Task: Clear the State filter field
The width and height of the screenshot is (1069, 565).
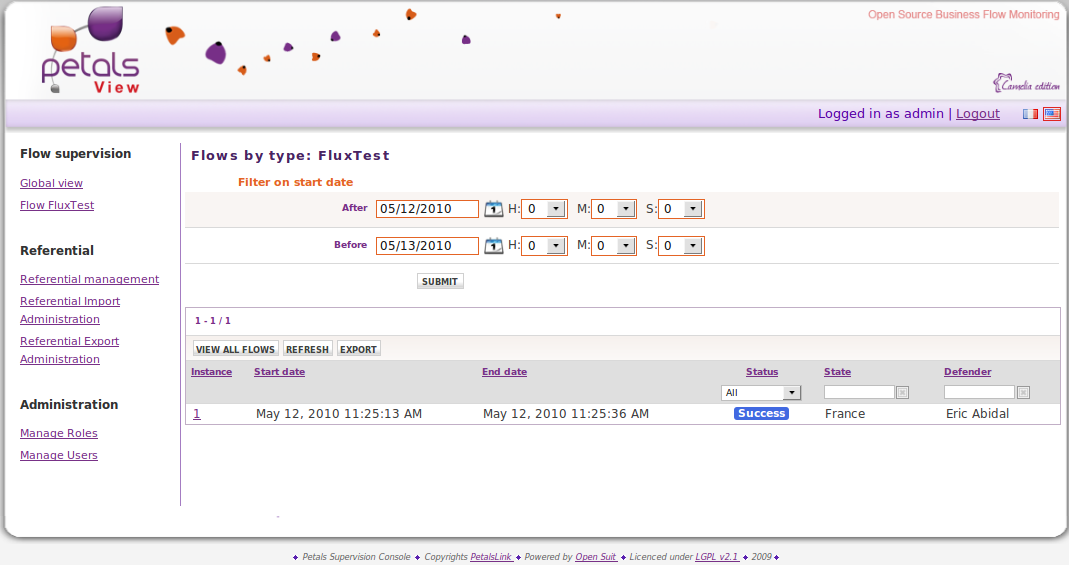Action: coord(902,393)
